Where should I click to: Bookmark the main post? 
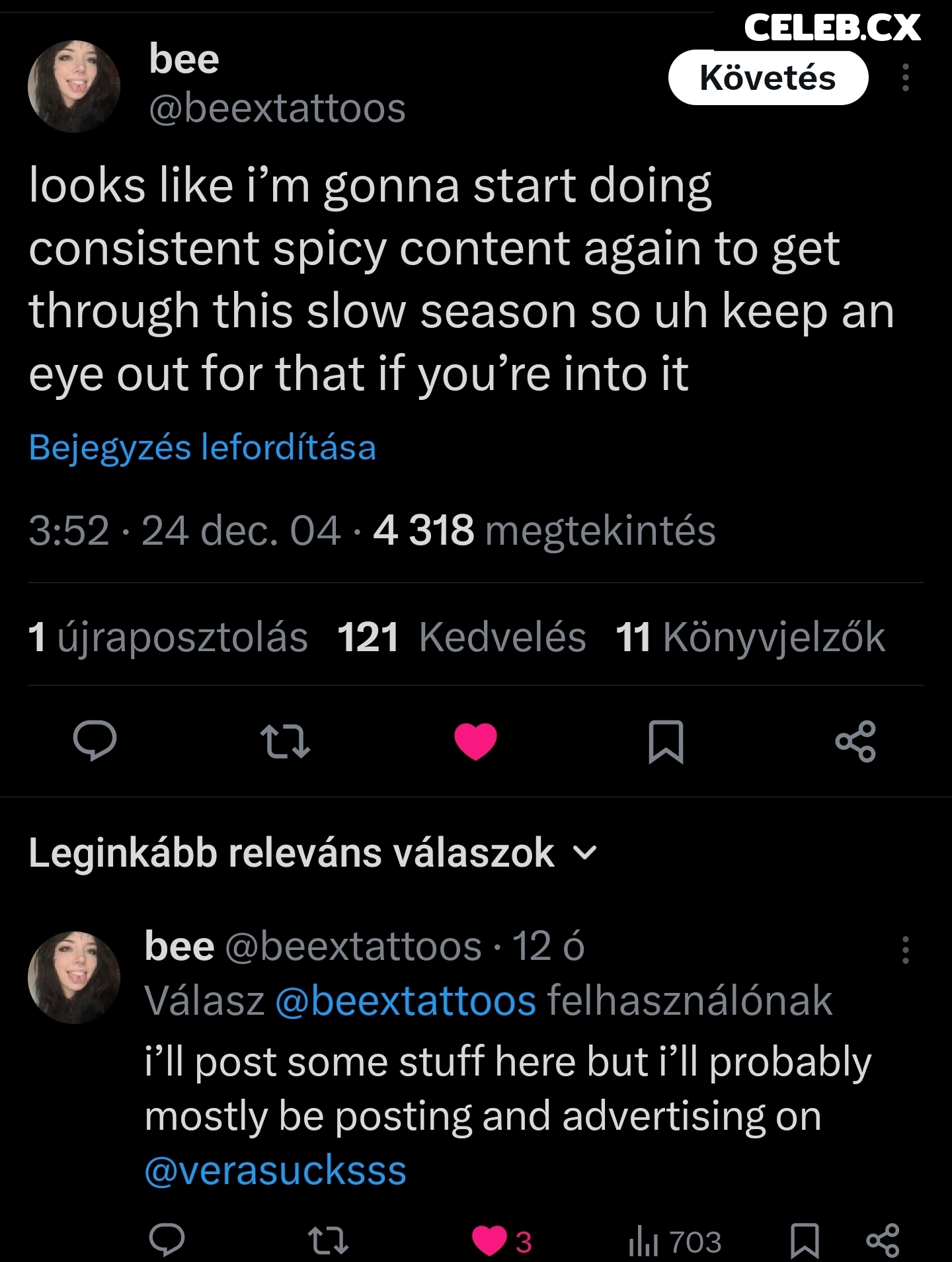(666, 742)
